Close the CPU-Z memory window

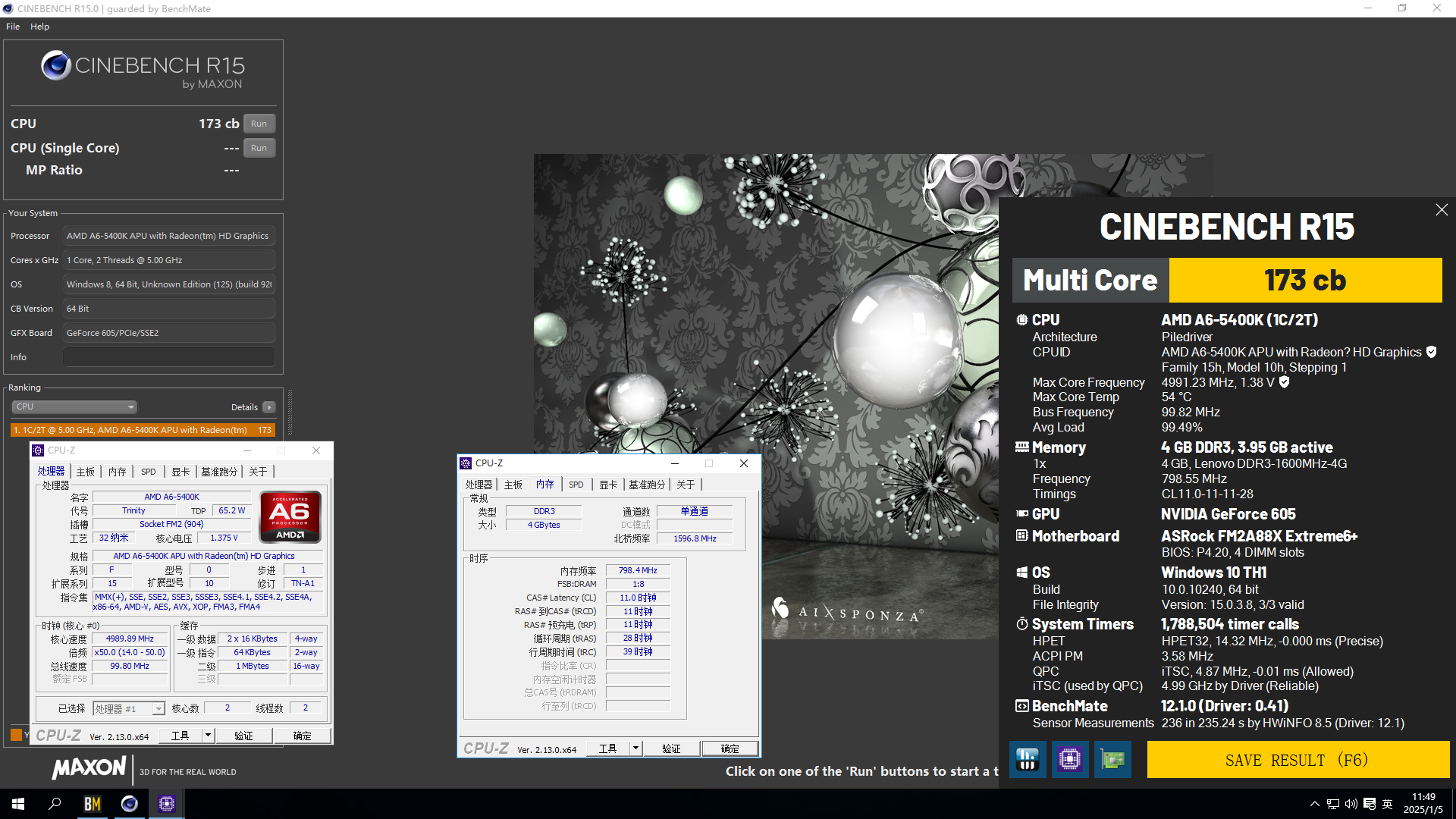[744, 463]
